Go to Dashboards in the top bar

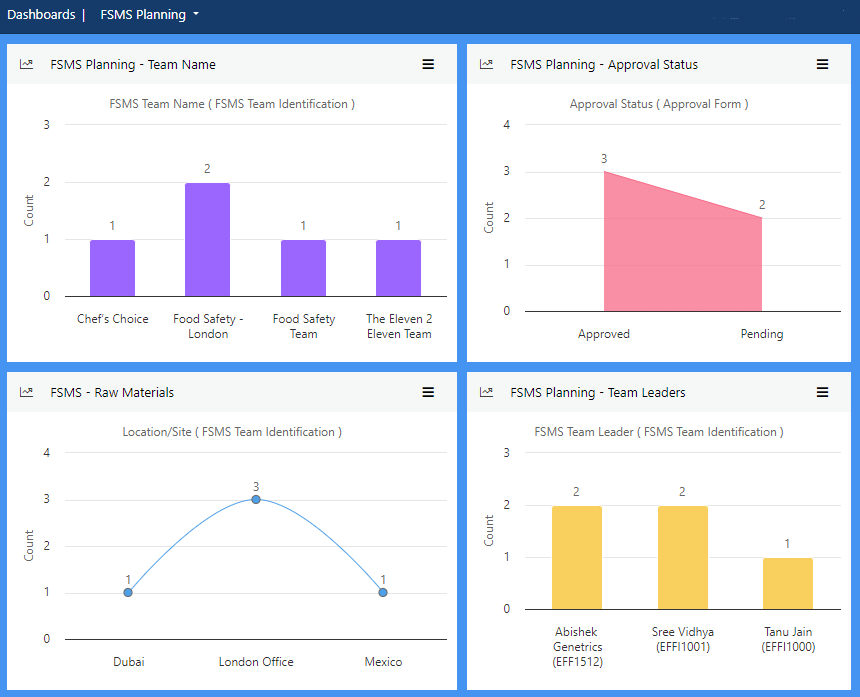41,15
